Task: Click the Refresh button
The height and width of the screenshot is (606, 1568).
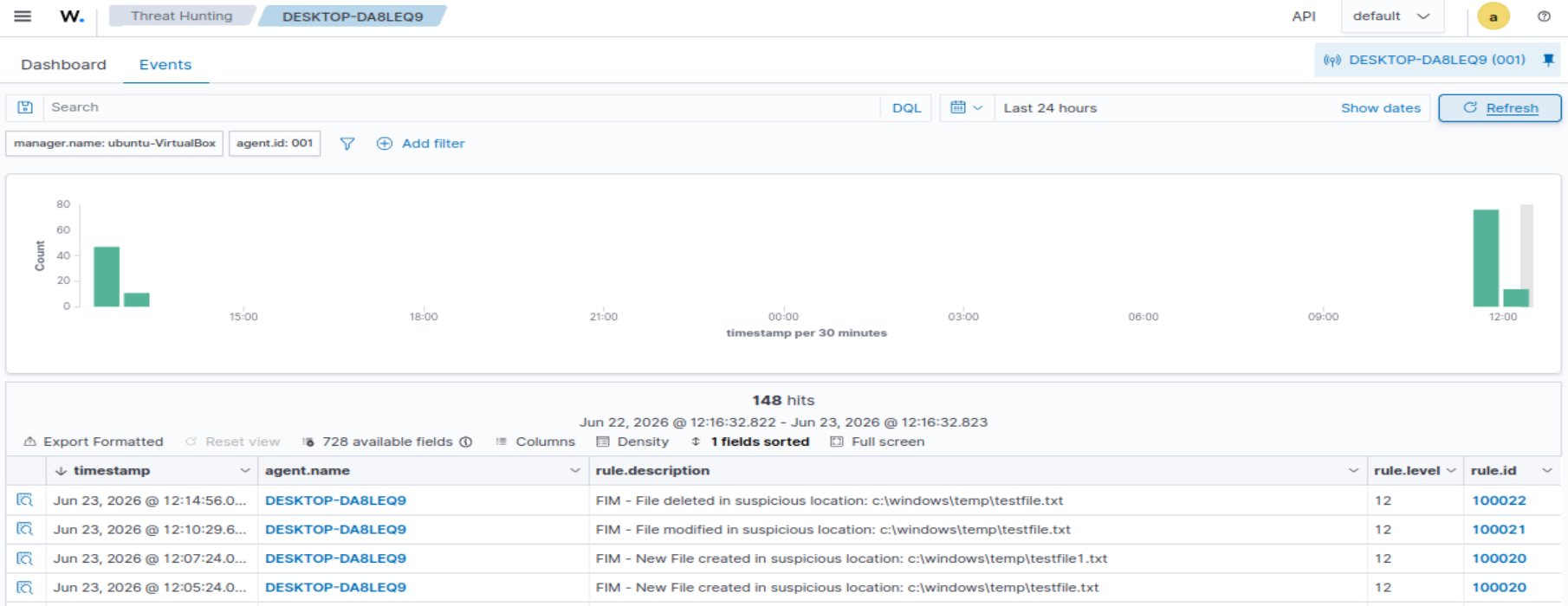Action: point(1500,108)
